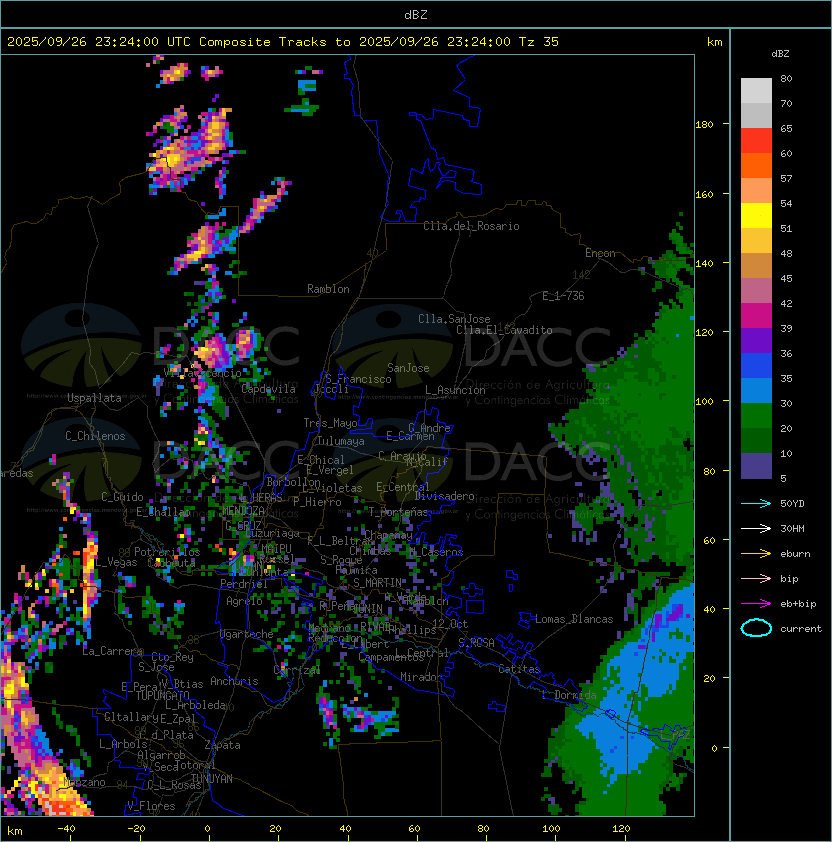832x842 pixels.
Task: Click the Agrelo map label
Action: 244,601
